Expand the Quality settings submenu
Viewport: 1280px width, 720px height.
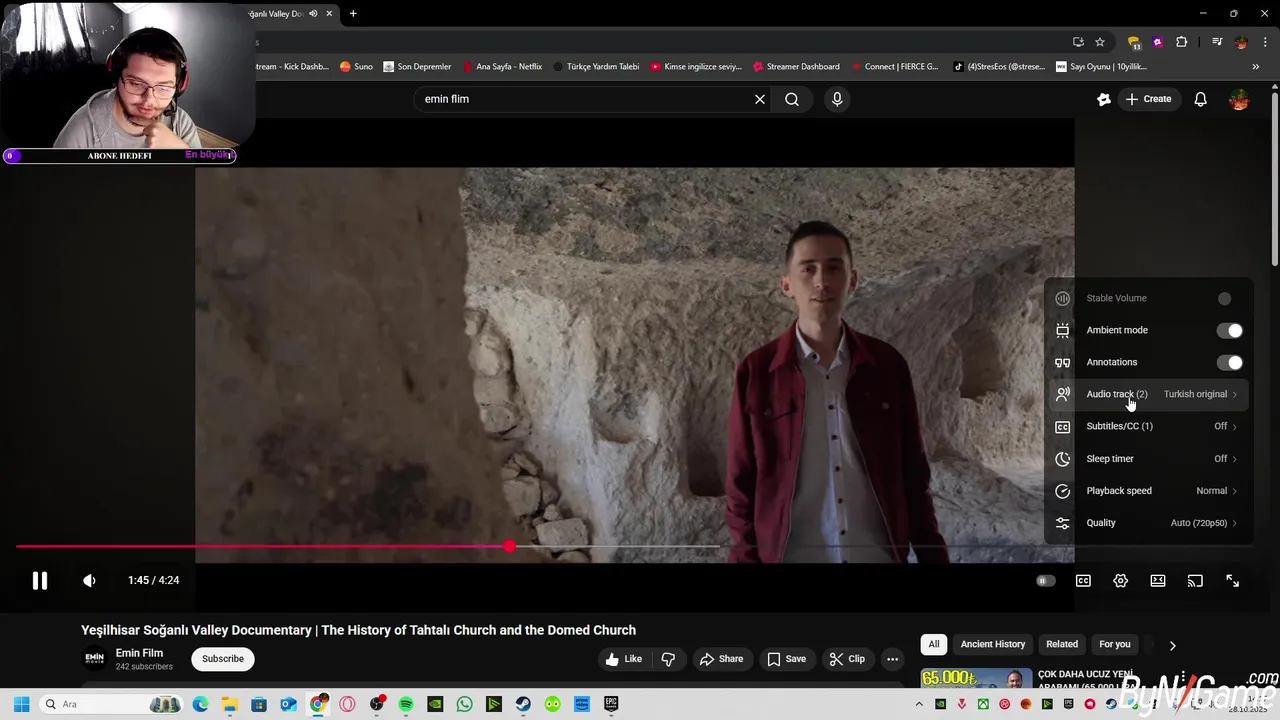[x=1148, y=522]
